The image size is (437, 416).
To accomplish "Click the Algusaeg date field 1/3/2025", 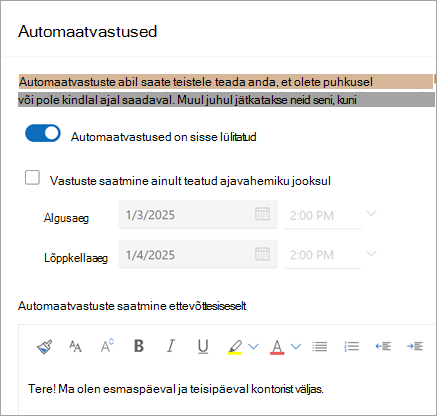I will pyautogui.click(x=198, y=215).
